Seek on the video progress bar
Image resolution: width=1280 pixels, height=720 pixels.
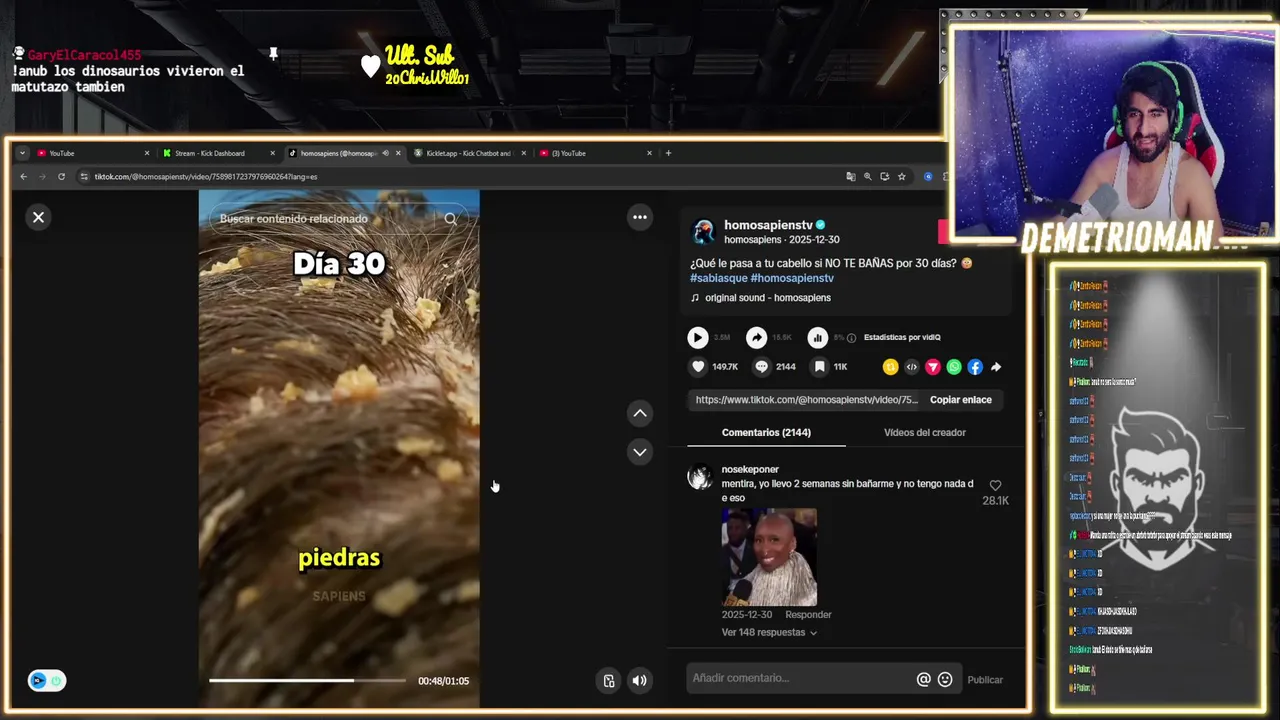tap(307, 681)
